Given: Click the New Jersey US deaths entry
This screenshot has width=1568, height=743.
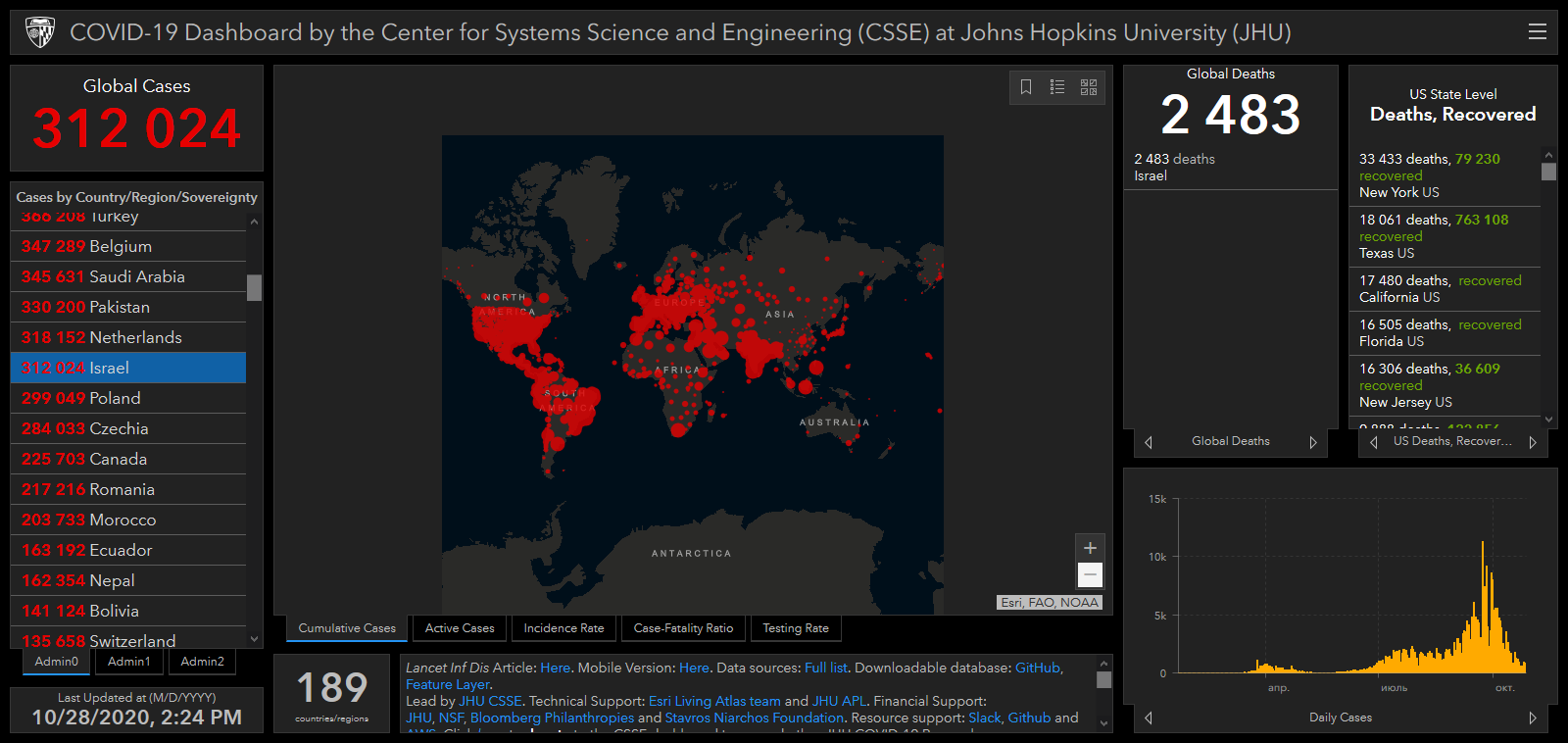Looking at the screenshot, I should [x=1445, y=385].
